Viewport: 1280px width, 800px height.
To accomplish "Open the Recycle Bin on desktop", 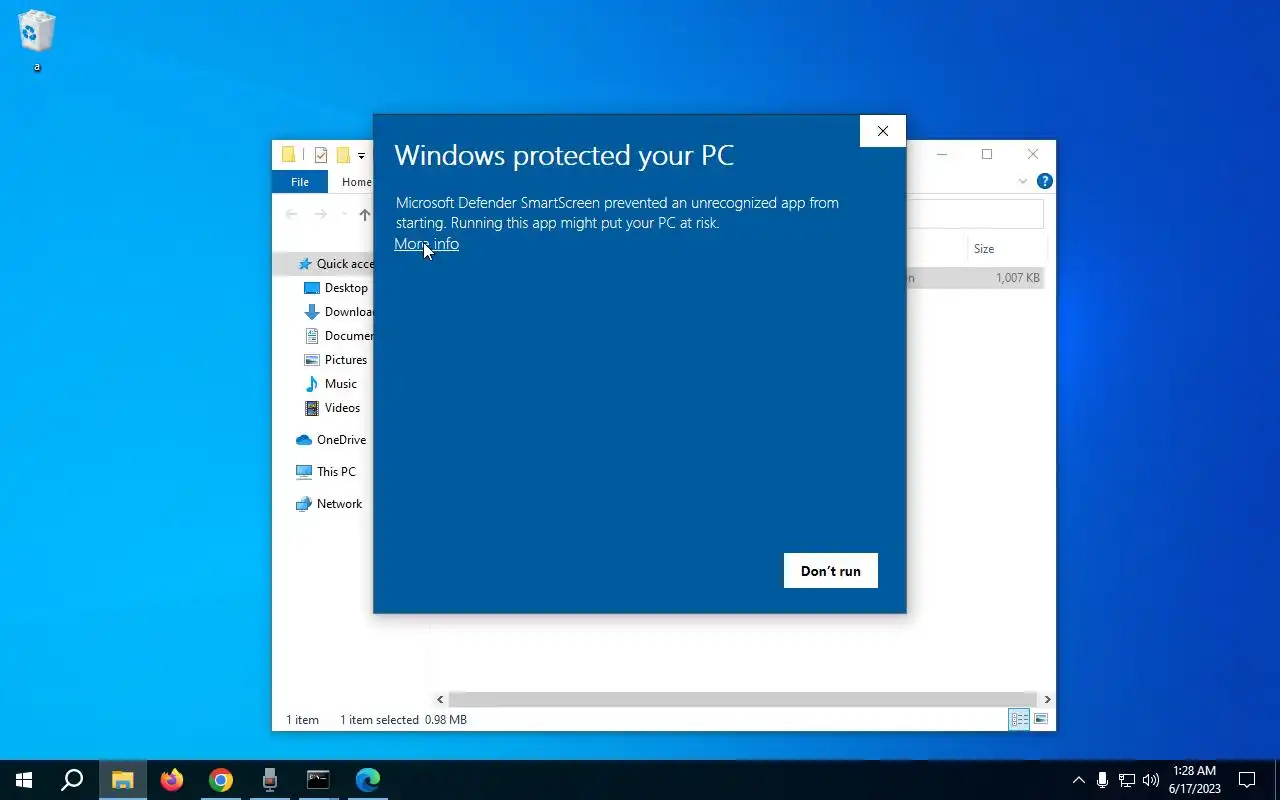I will click(37, 40).
